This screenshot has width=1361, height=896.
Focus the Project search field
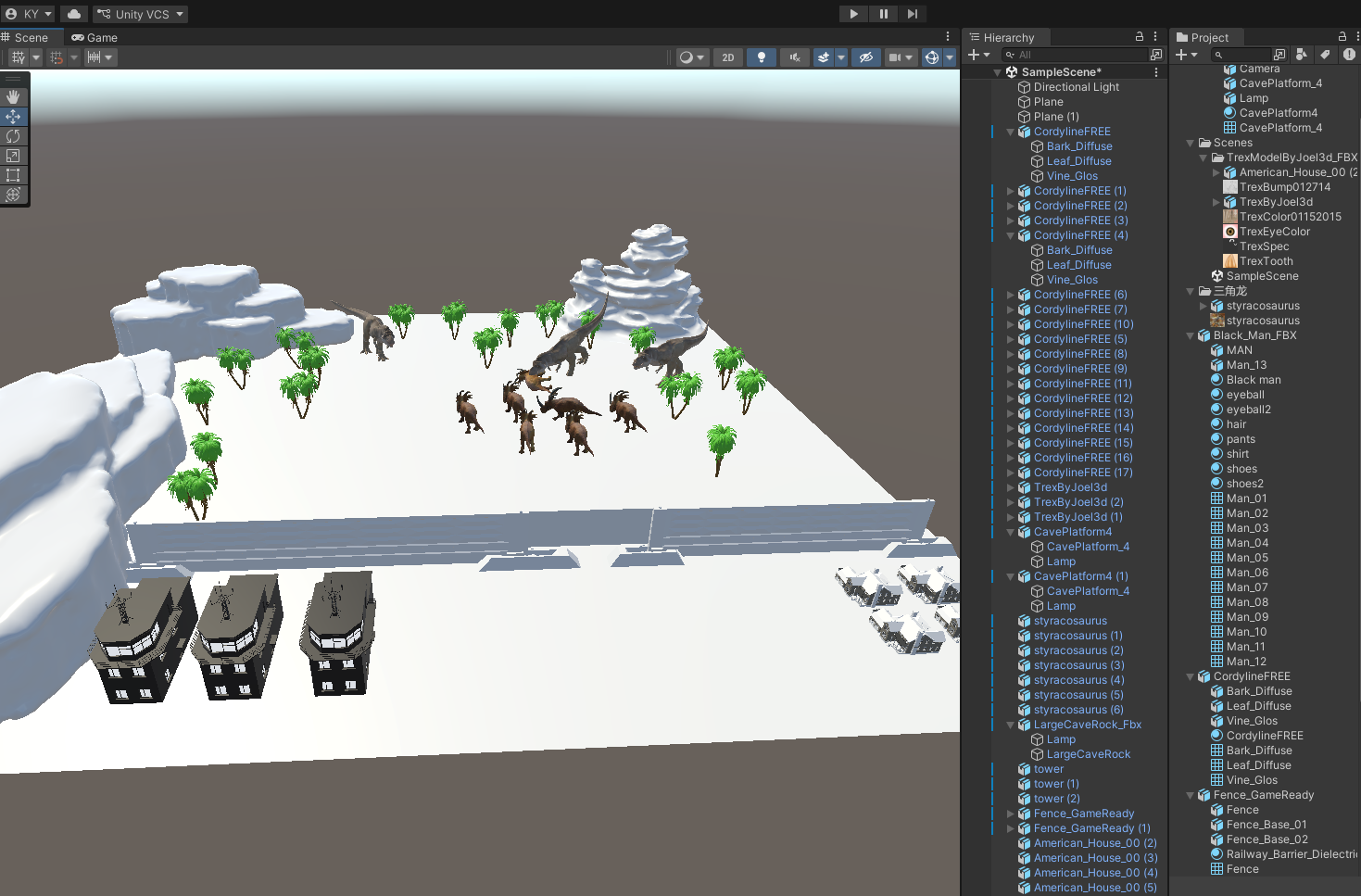(1241, 55)
